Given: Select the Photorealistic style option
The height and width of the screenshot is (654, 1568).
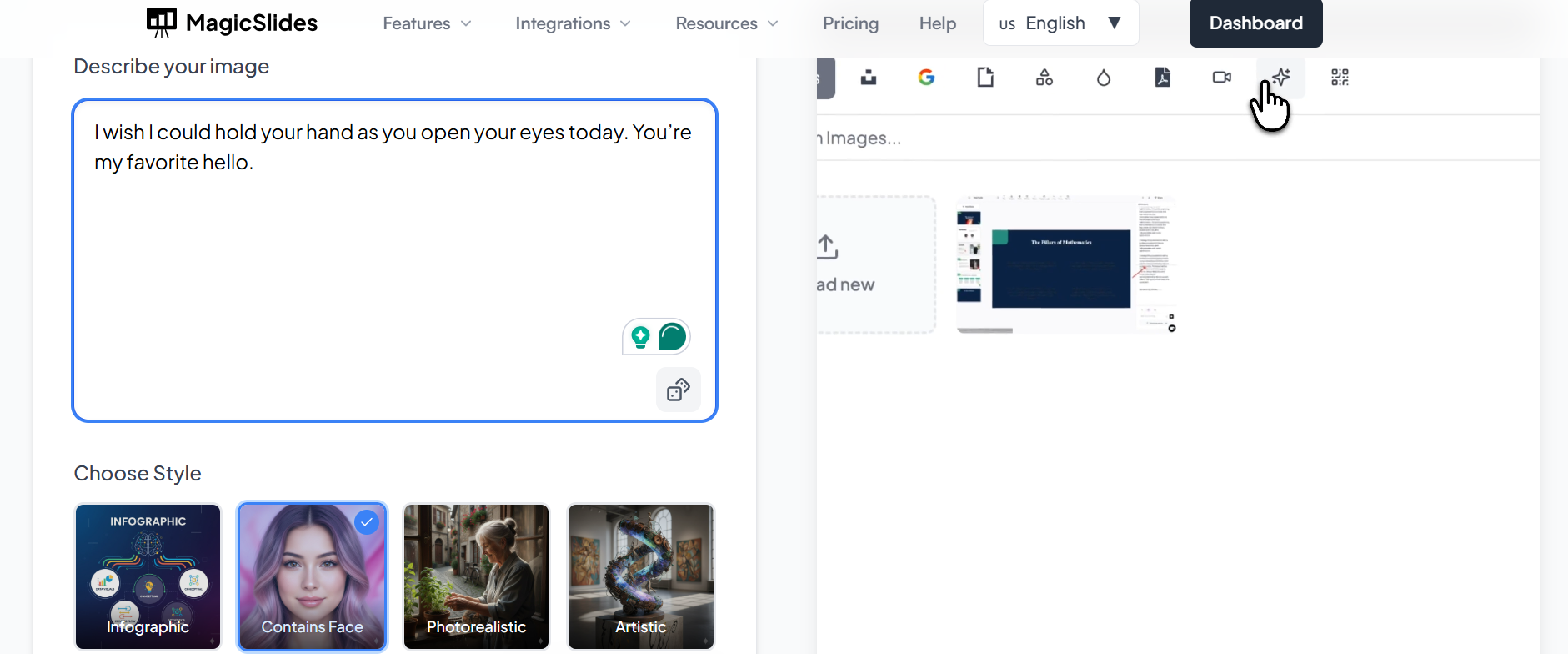Looking at the screenshot, I should [476, 576].
